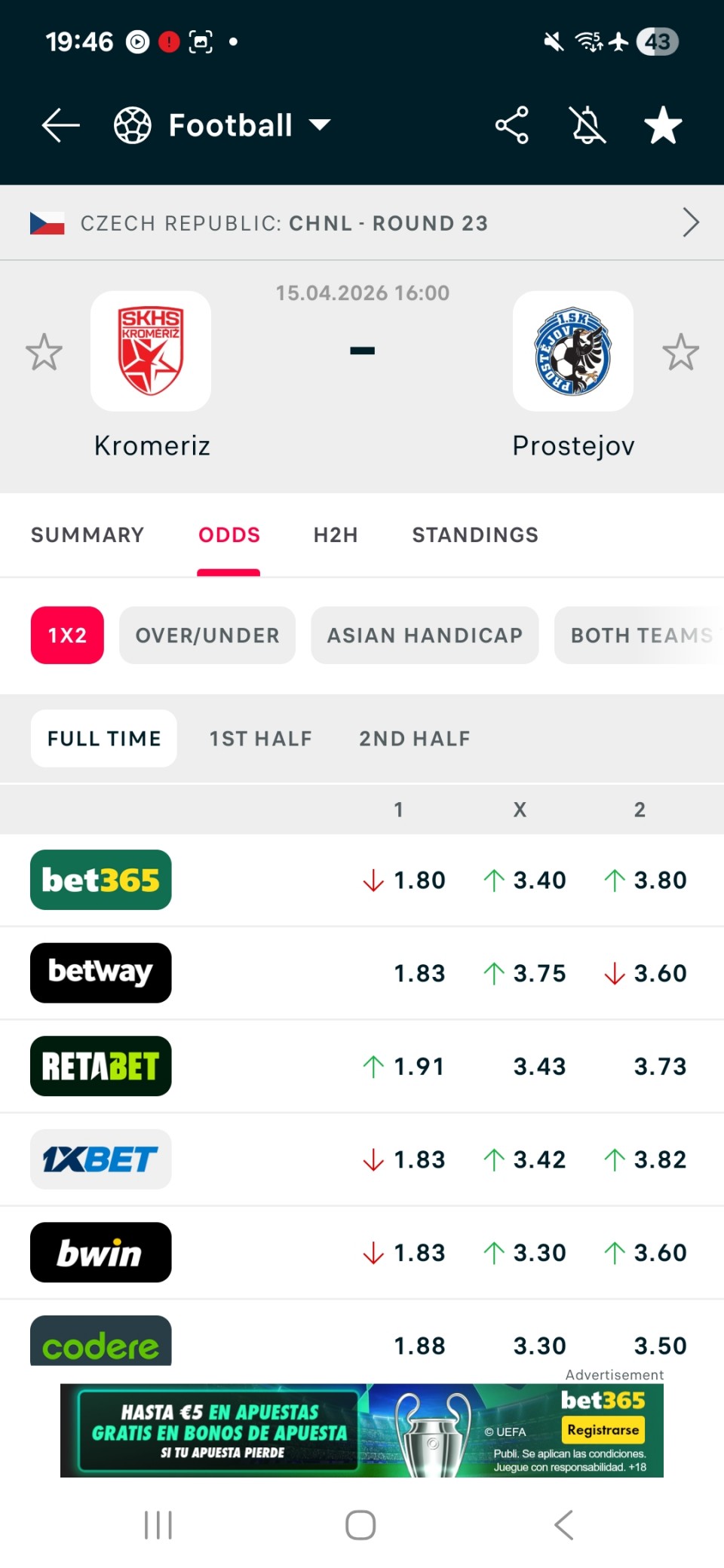Favorite the Kromeriz team star
Screen dimensions: 724x1568
pos(44,352)
